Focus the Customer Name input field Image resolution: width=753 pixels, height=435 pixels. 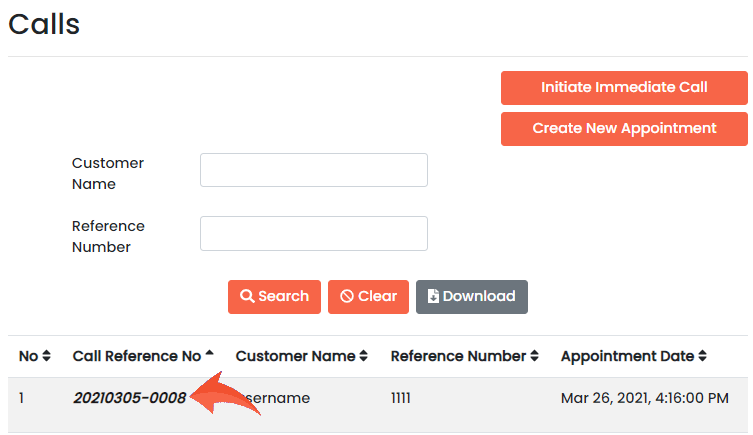click(313, 170)
